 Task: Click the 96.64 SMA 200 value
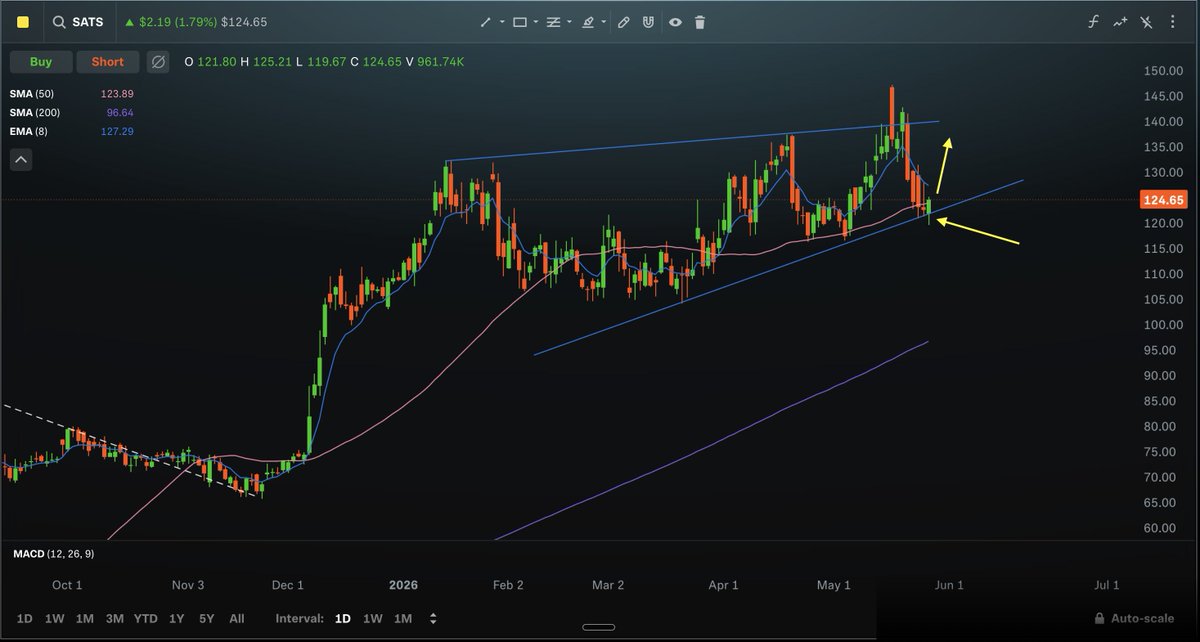(119, 112)
